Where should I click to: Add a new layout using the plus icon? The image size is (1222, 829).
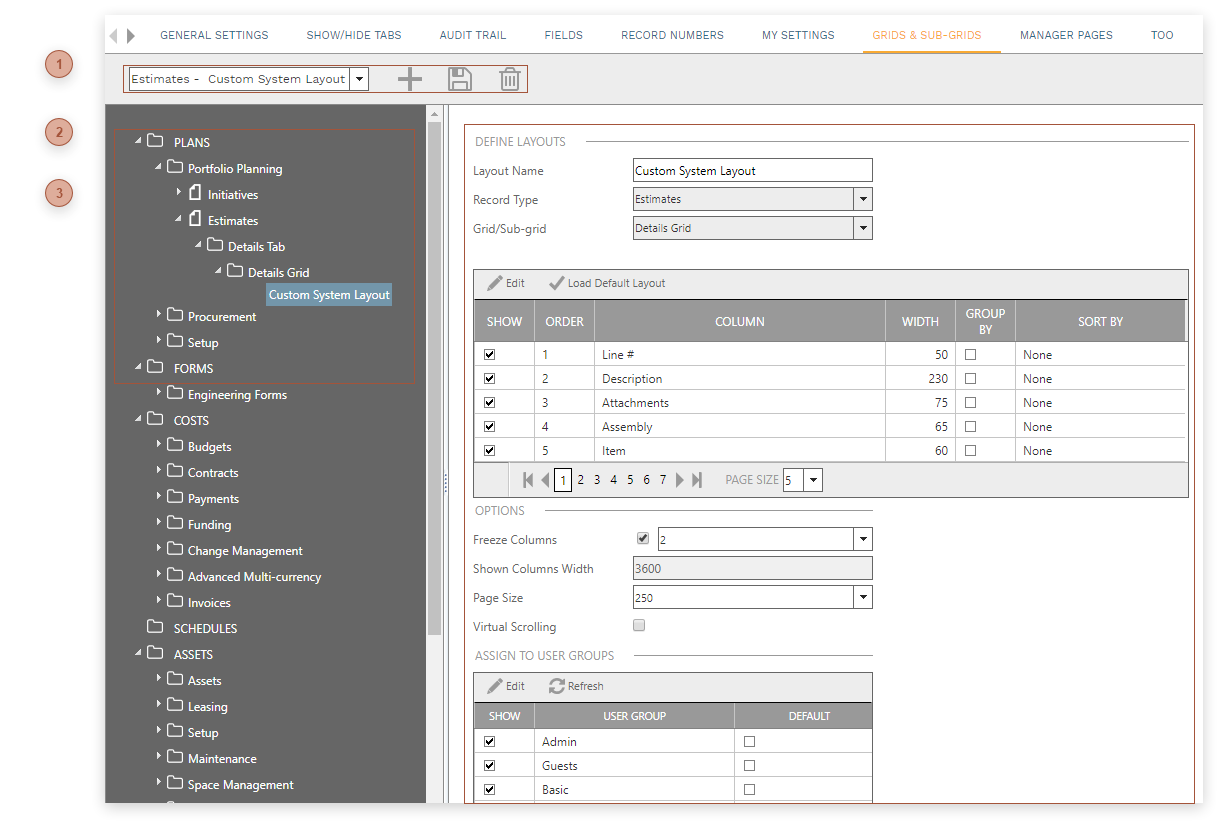[410, 78]
